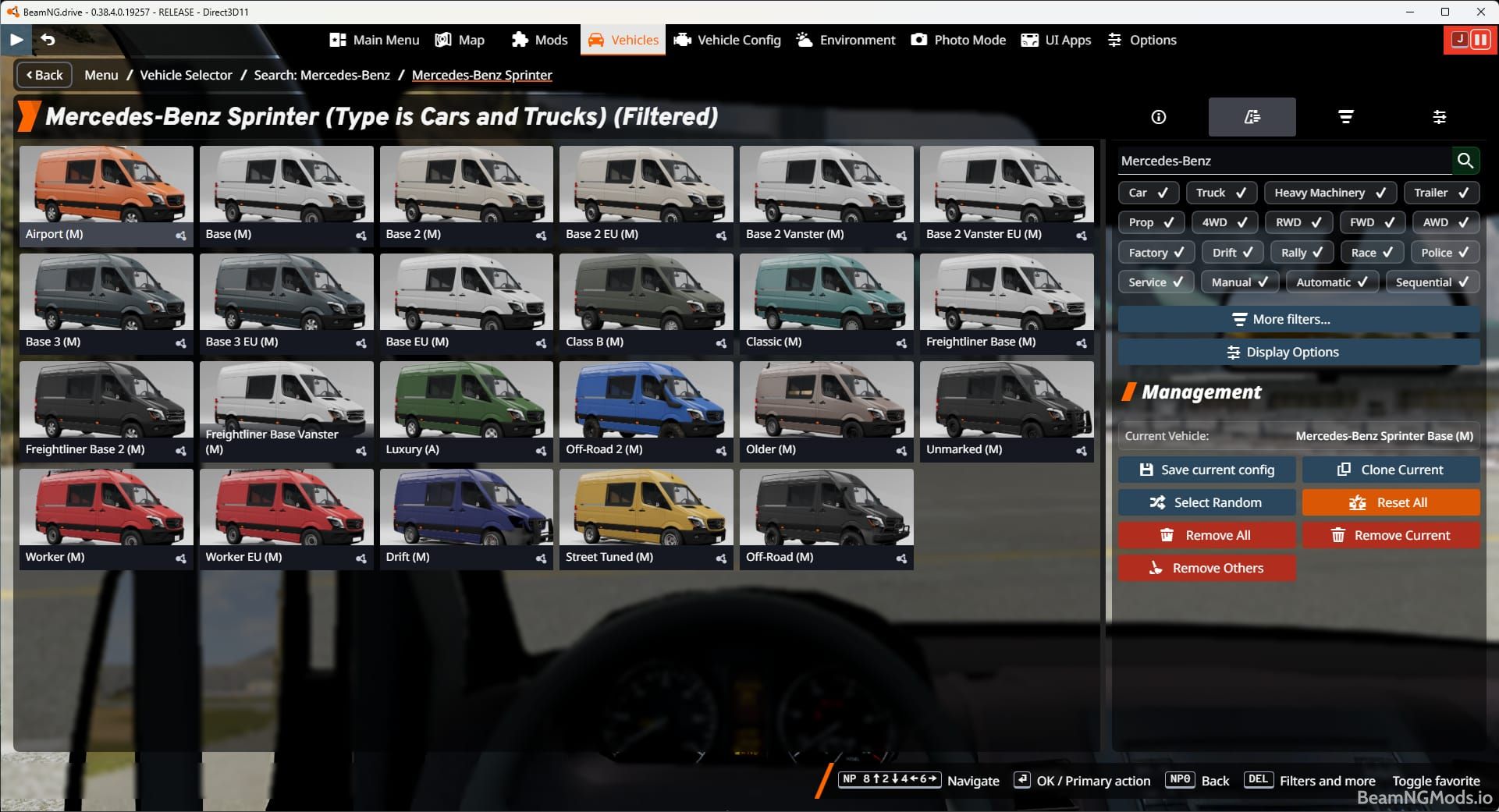
Task: Click the UI Apps menu entry
Action: [x=1055, y=40]
